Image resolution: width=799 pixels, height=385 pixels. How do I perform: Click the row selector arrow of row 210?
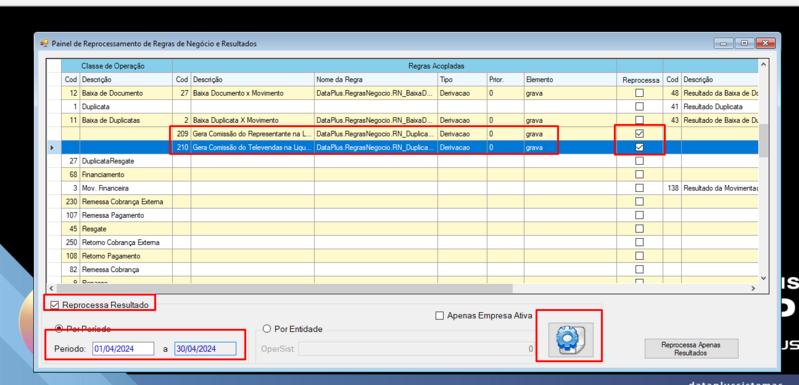point(54,148)
